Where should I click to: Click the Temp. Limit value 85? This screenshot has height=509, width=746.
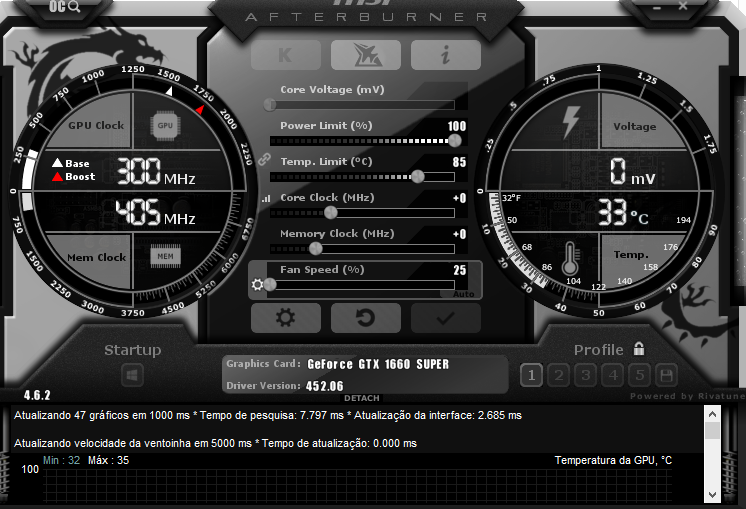pos(459,162)
